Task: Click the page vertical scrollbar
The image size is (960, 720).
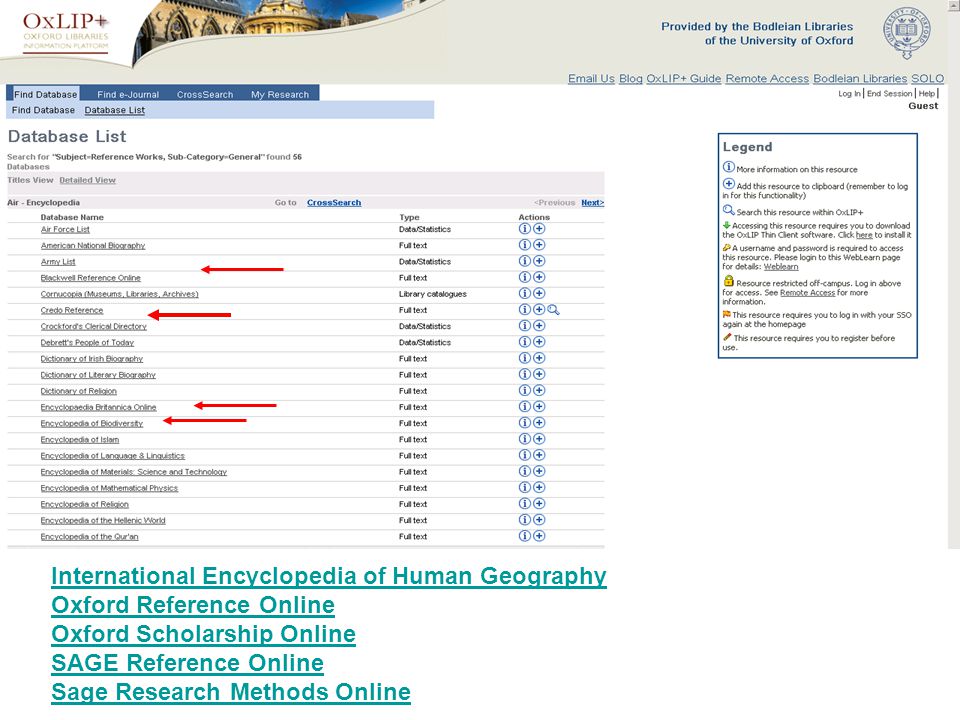Action: click(x=953, y=274)
